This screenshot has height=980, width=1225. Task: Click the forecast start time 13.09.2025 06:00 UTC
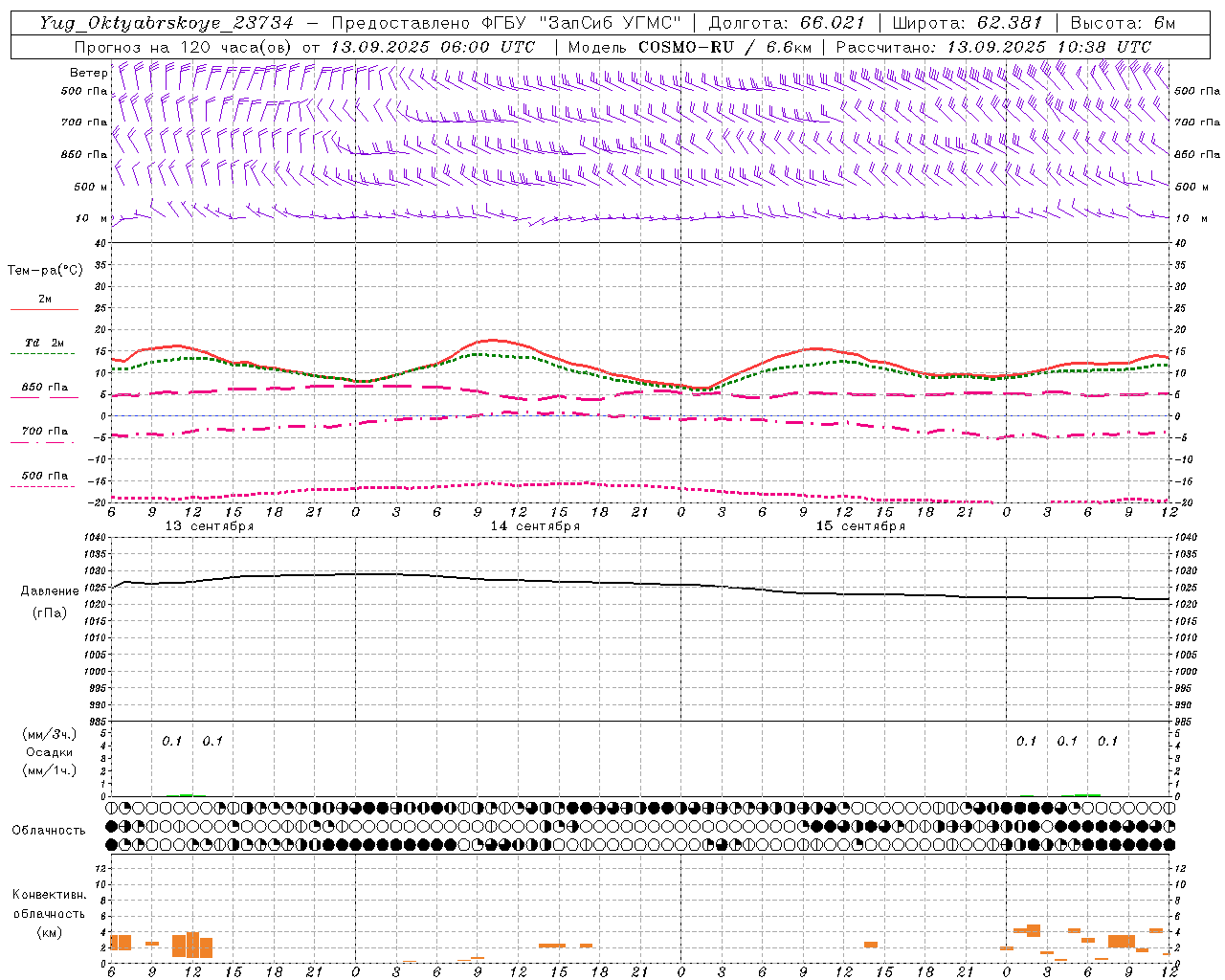click(x=433, y=47)
